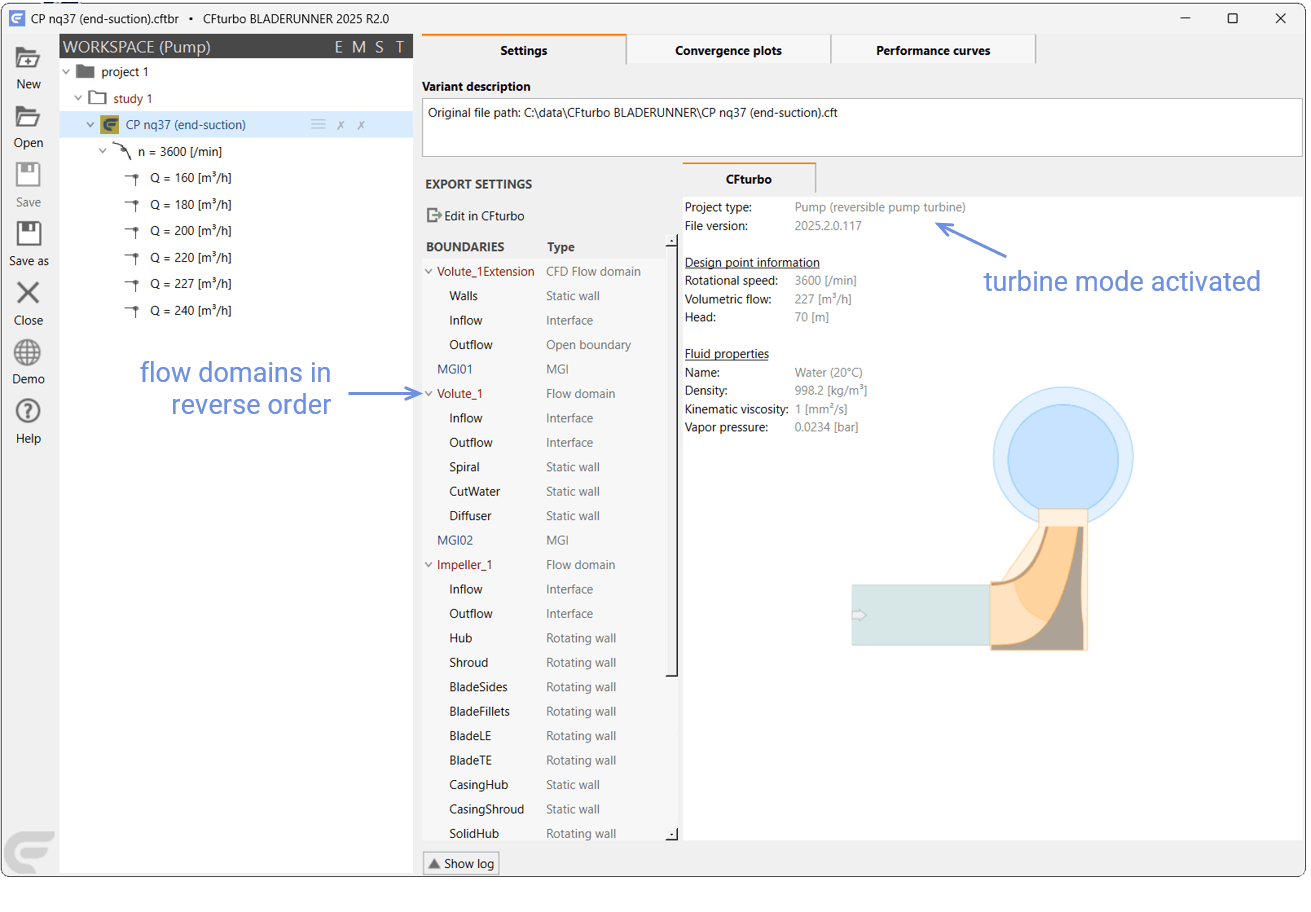Viewport: 1311px width, 912px height.
Task: Select the CutWater boundary row
Action: point(543,492)
